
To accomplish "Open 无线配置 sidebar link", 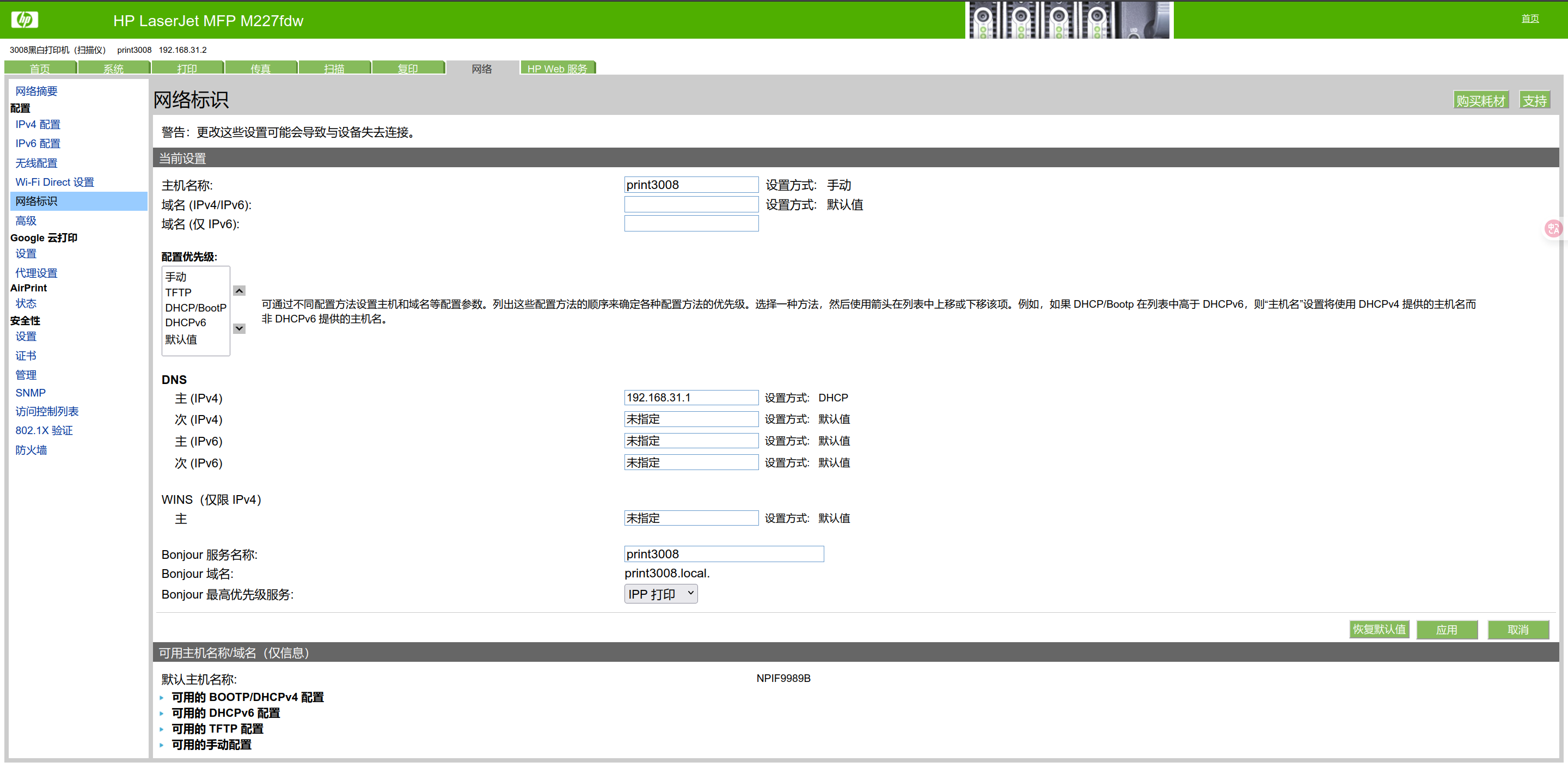I will (x=36, y=163).
